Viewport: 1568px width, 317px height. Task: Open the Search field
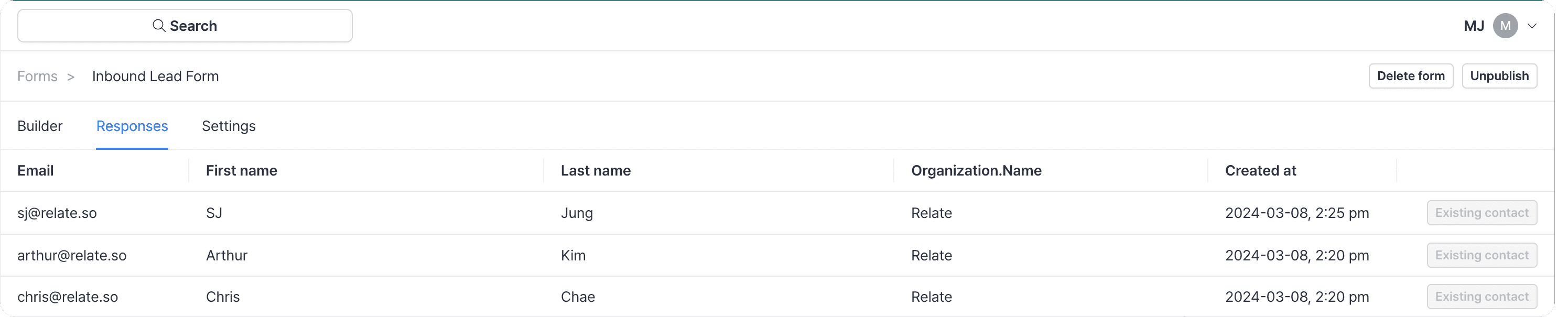[x=185, y=26]
